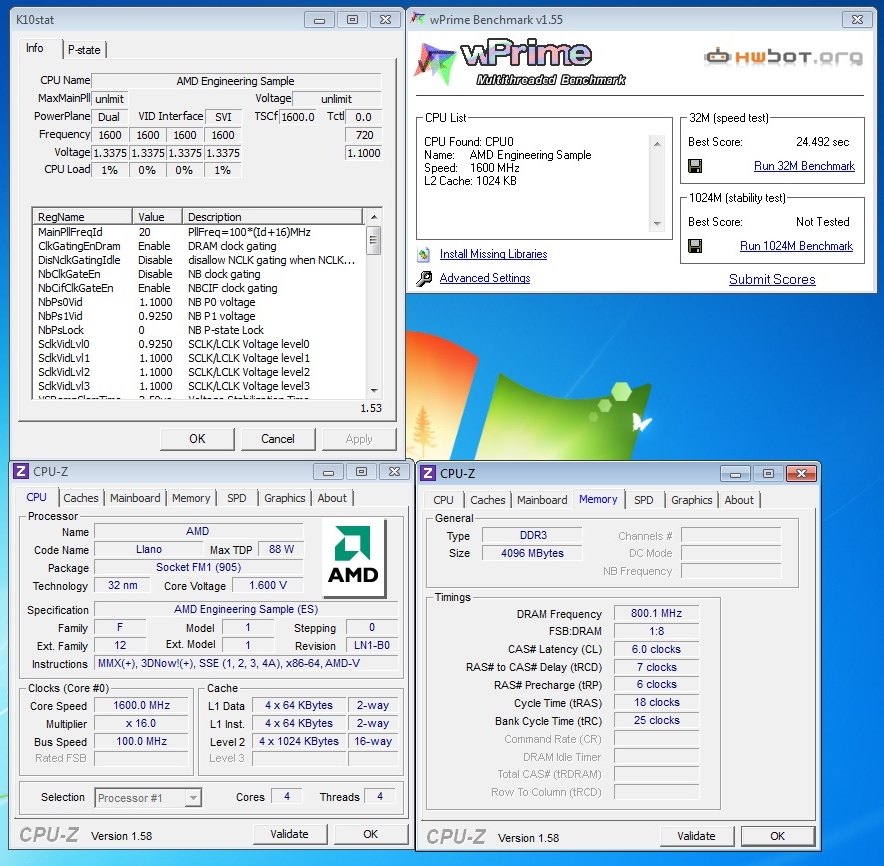The height and width of the screenshot is (866, 884).
Task: Close the right CPU-Z Memory window
Action: click(x=801, y=474)
